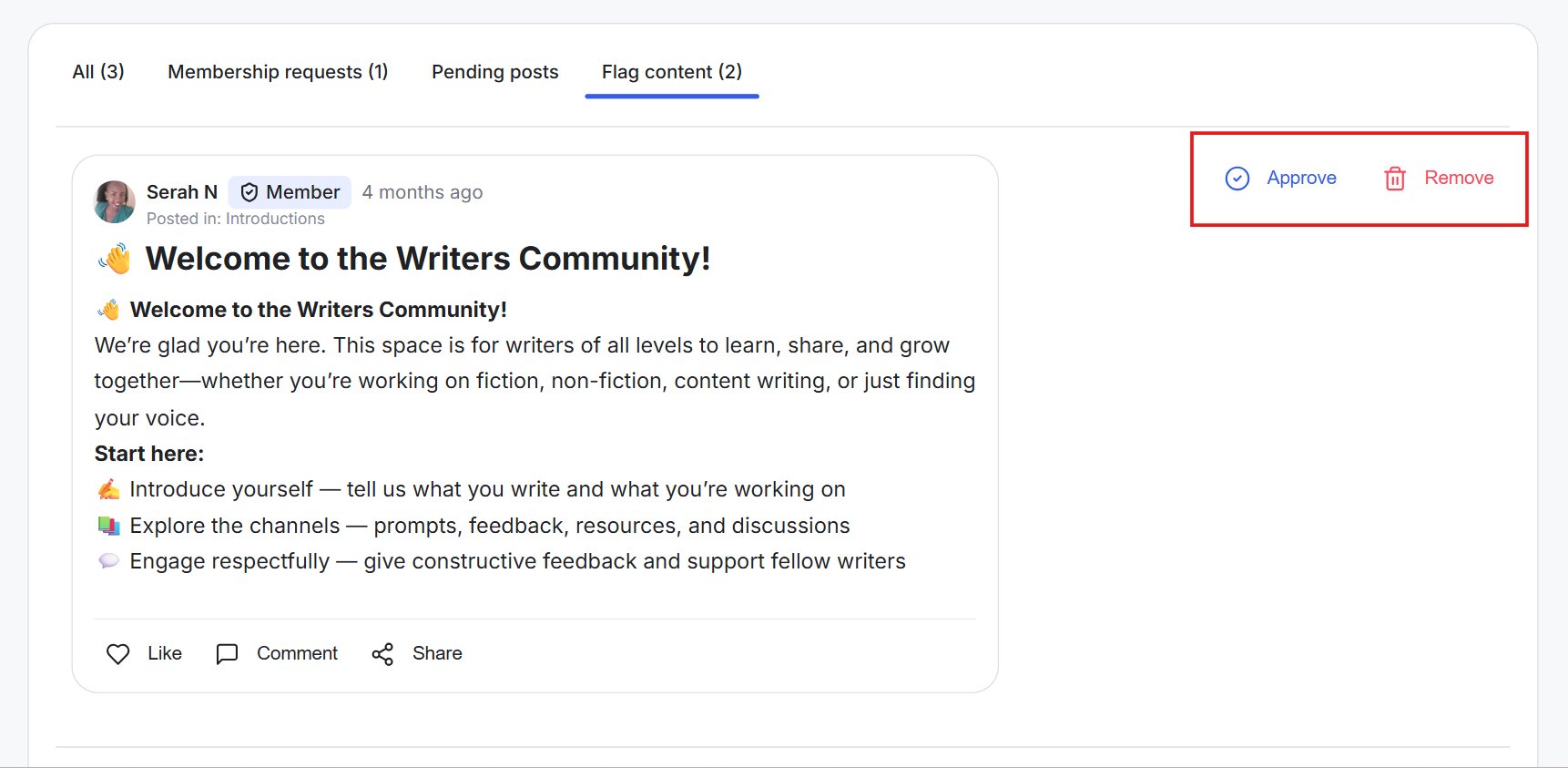Click the waving hand emoji in title
Viewport: 1568px width, 768px height.
coord(116,260)
